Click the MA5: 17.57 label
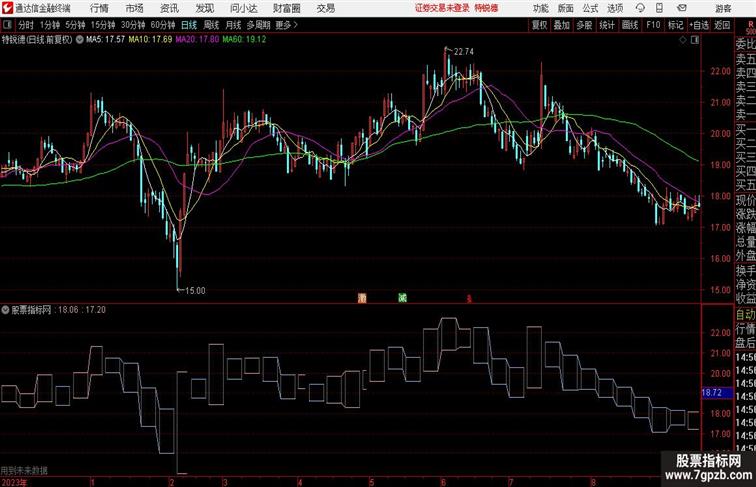Screen dimensions: 756x487 click(x=106, y=40)
